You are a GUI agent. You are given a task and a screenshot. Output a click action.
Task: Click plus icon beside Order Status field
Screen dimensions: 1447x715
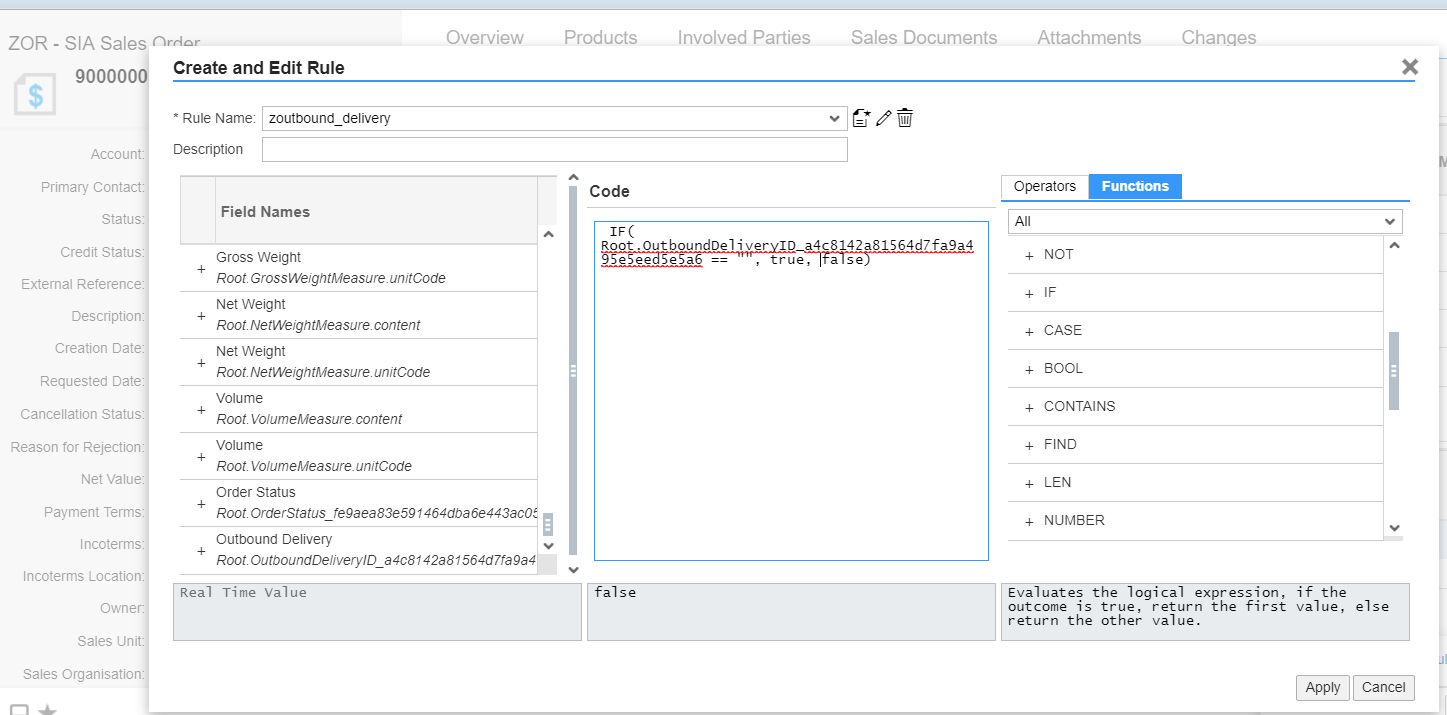[x=201, y=504]
